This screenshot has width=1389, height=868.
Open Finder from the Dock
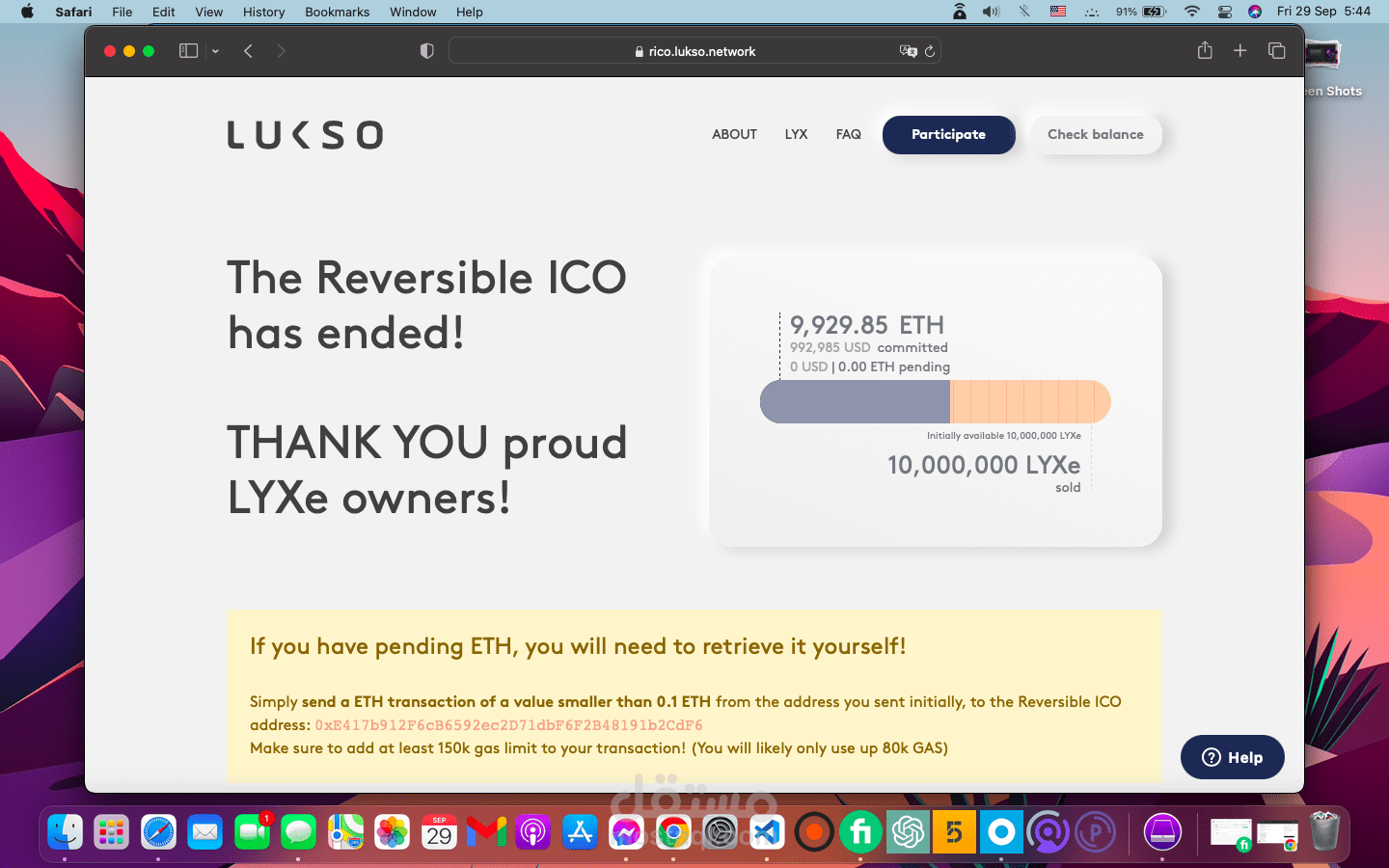pos(65,831)
